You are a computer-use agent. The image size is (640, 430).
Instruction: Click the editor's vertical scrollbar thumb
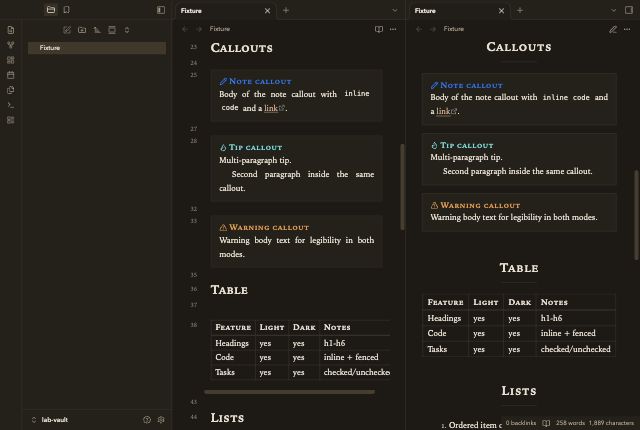tap(402, 187)
